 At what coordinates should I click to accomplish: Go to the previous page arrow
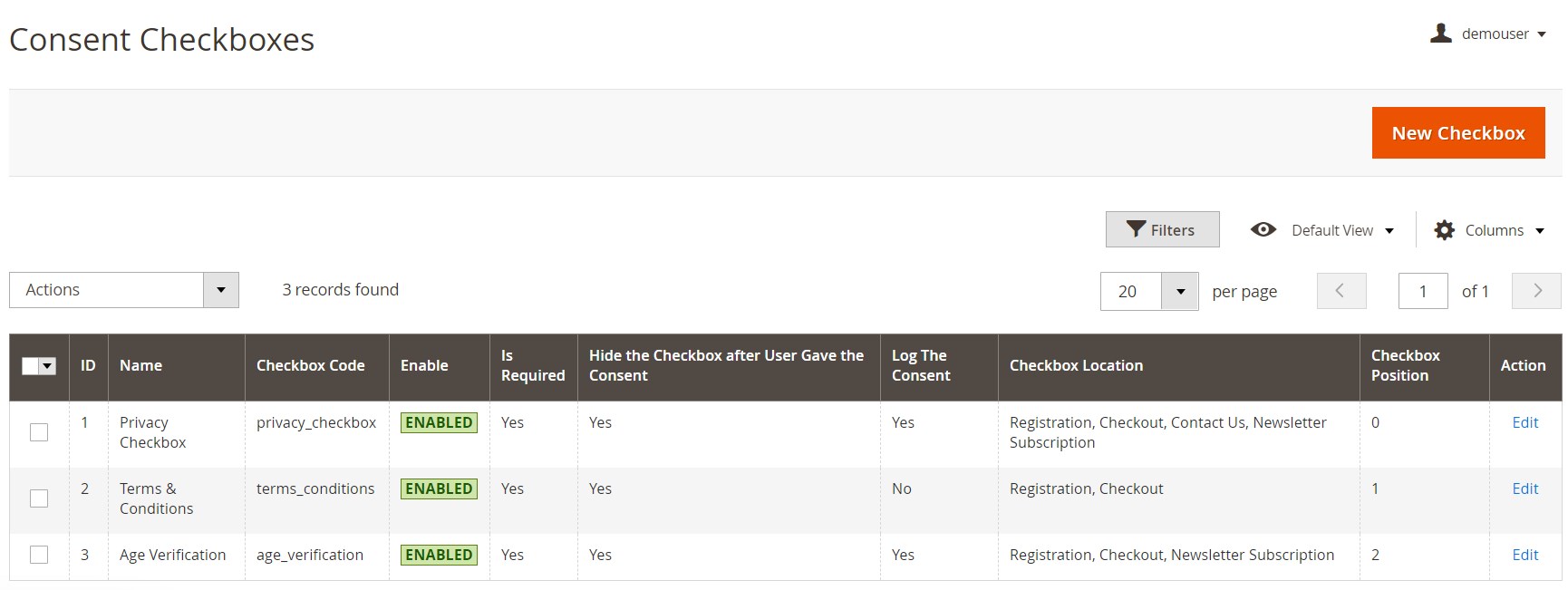(x=1341, y=291)
